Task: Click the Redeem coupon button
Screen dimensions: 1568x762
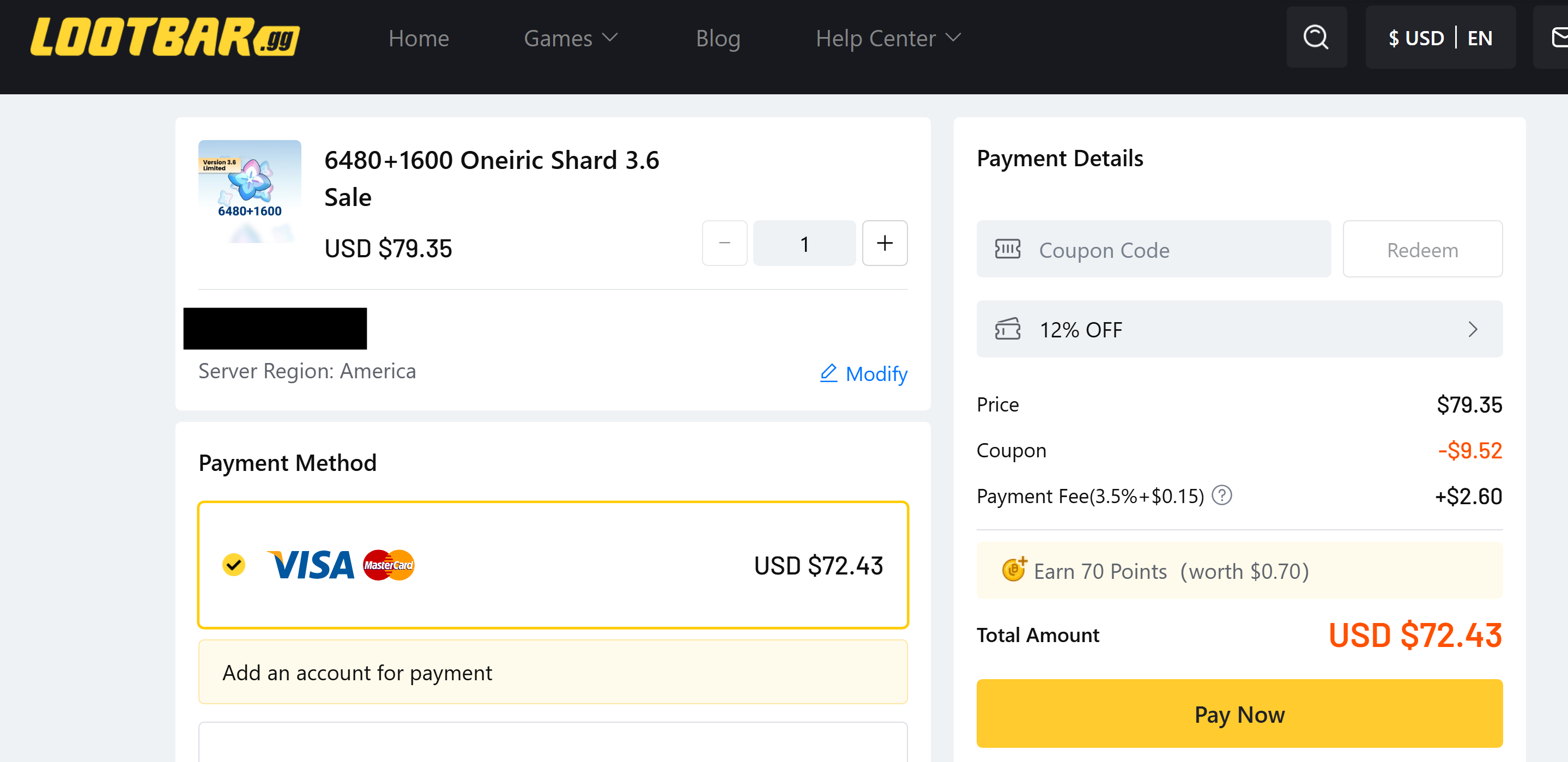Action: [x=1422, y=250]
